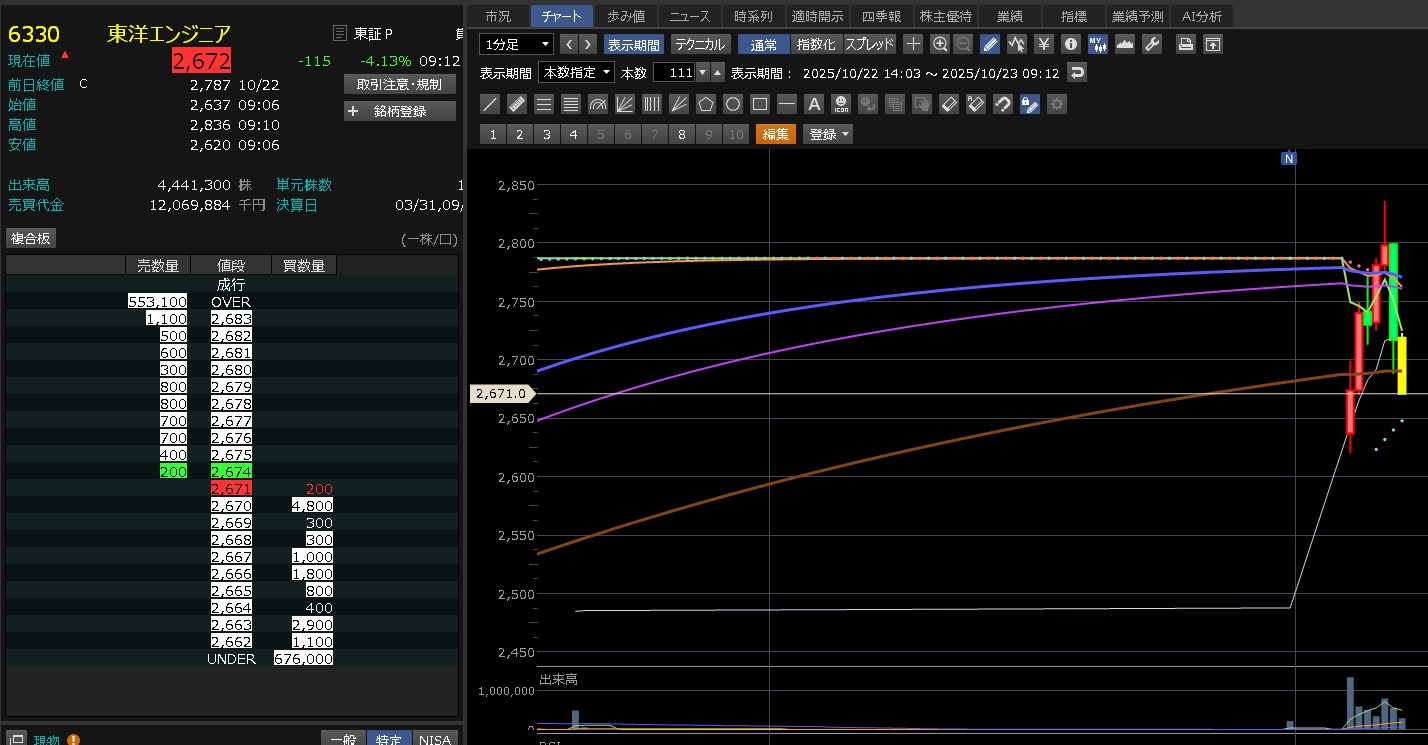
Task: Select the trend line drawing tool
Action: 490,104
